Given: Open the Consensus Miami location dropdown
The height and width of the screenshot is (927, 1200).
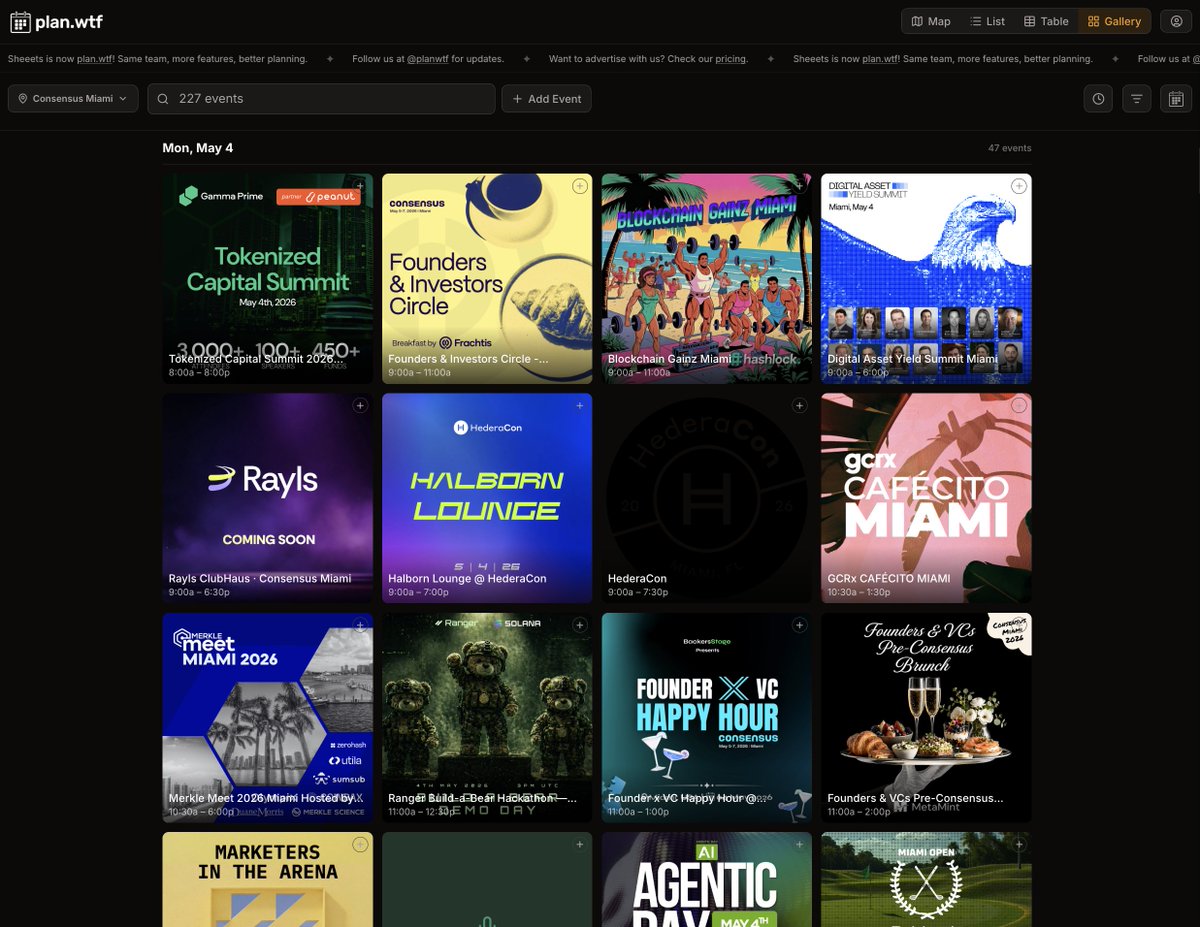Looking at the screenshot, I should (x=73, y=99).
